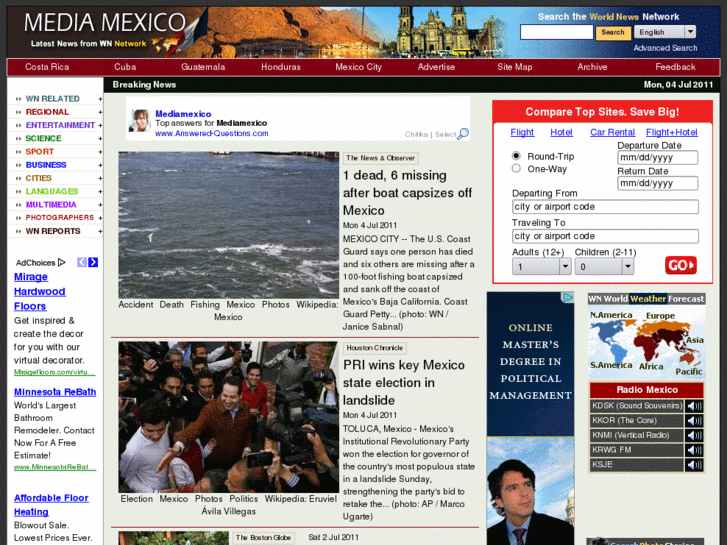Viewport: 727px width, 545px height.
Task: Click the red GO button
Action: point(681,265)
